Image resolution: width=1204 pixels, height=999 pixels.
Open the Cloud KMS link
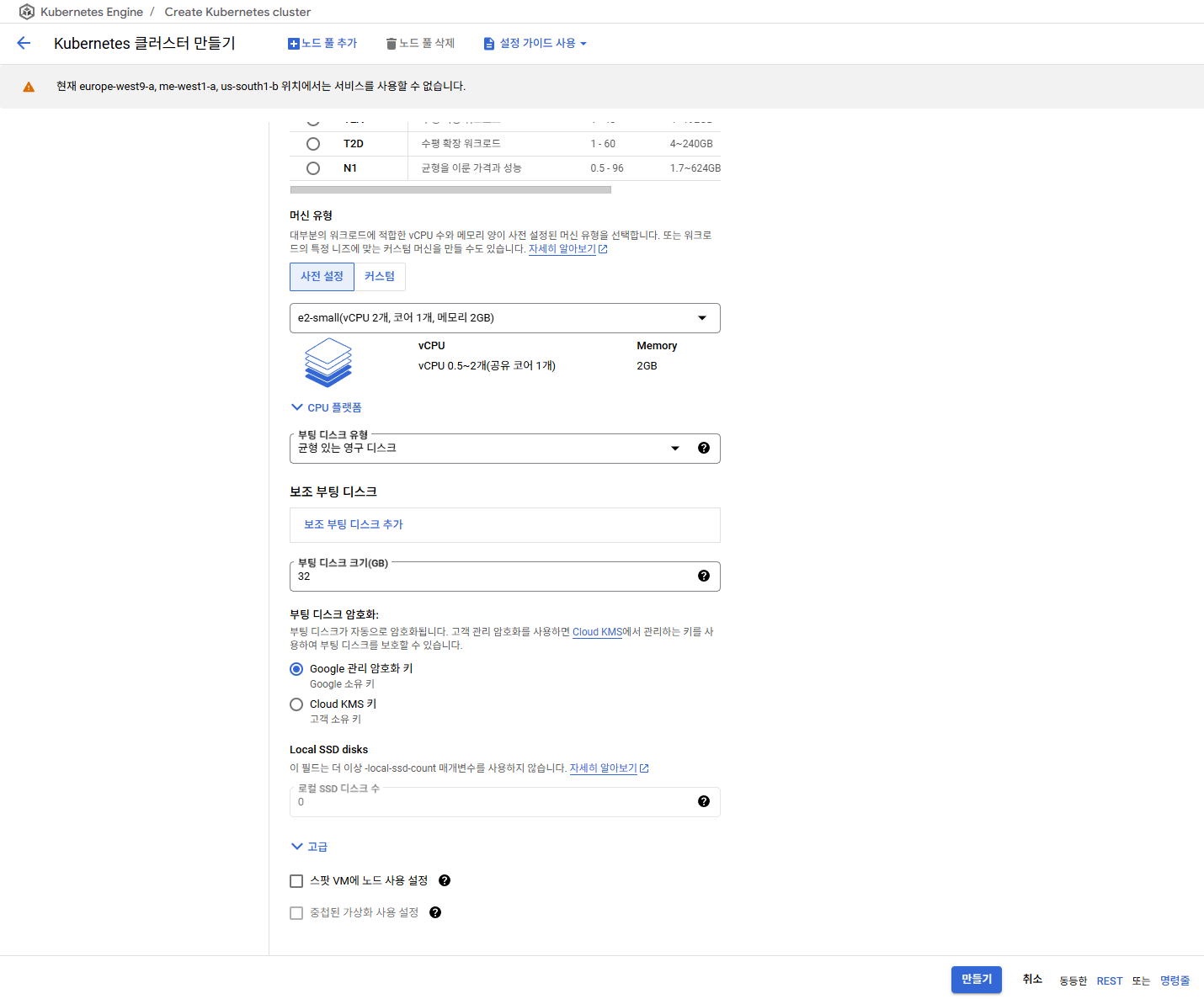(598, 632)
